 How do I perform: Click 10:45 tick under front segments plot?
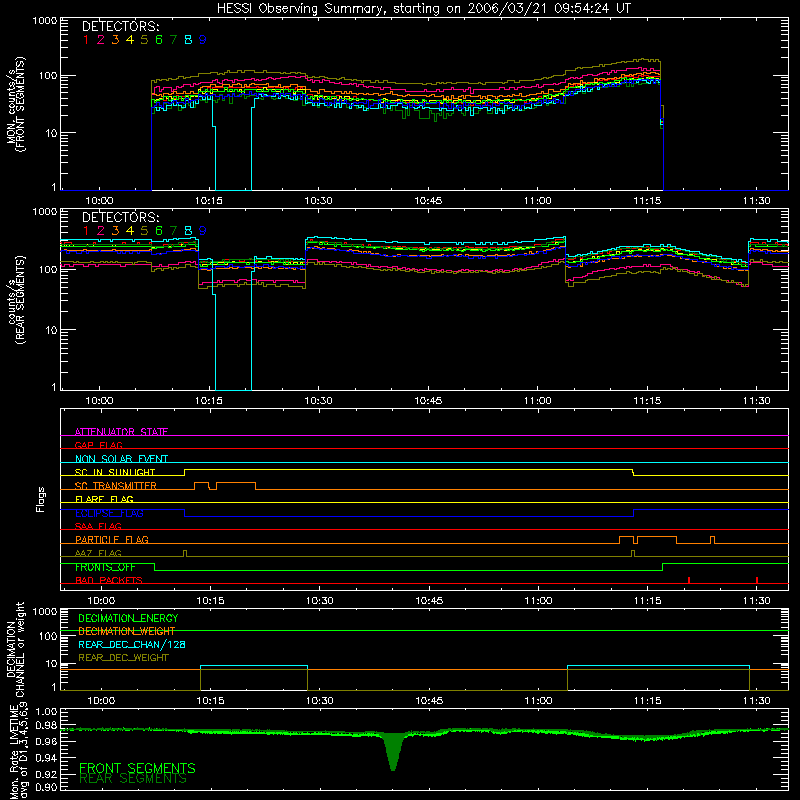[x=428, y=201]
